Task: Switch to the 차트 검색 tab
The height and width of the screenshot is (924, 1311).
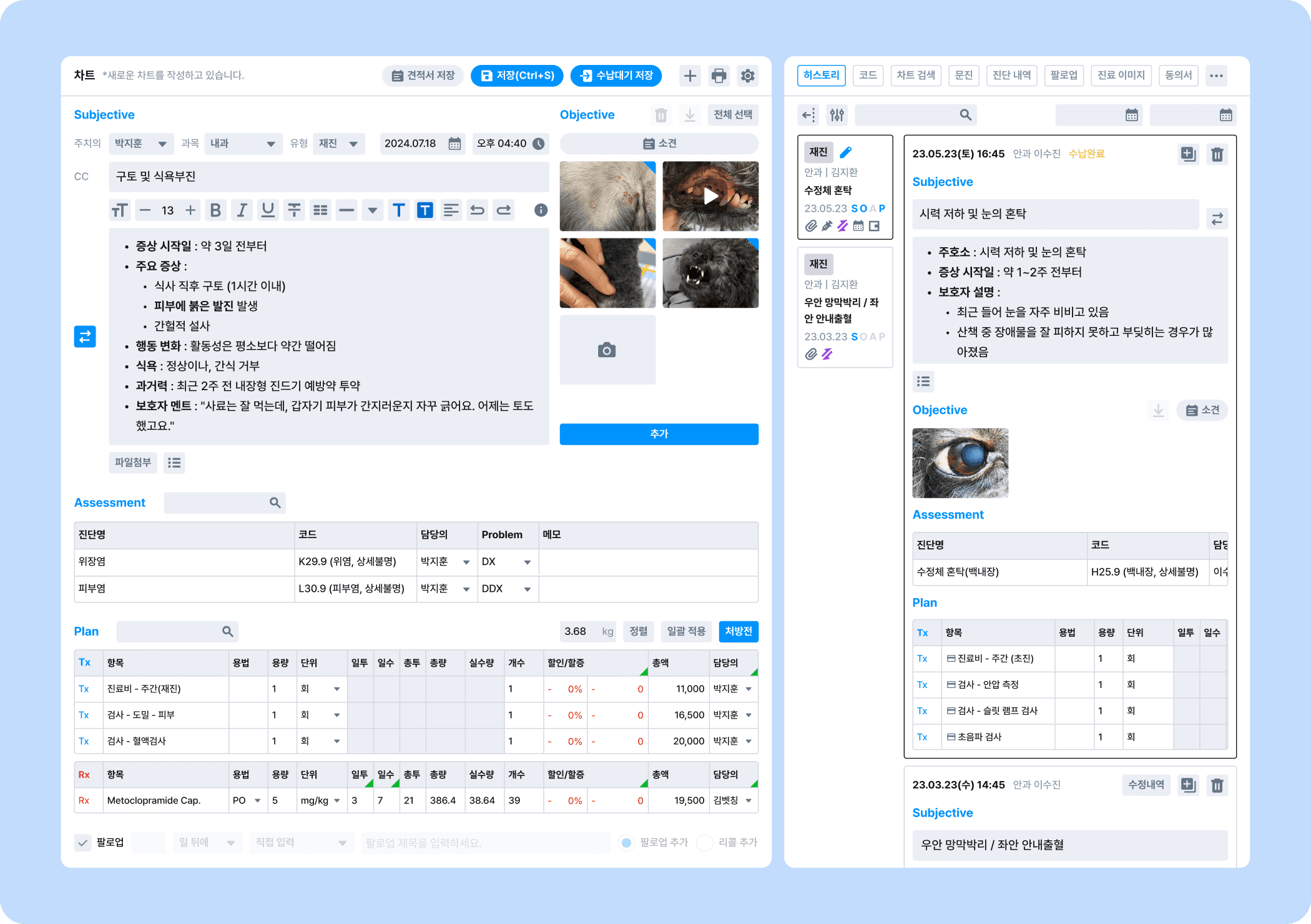Action: pos(915,76)
